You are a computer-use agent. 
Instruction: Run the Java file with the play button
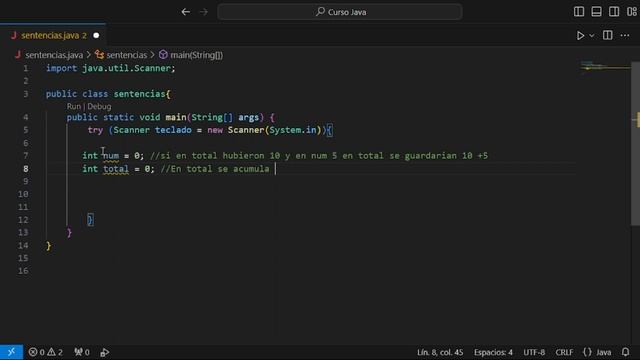point(580,36)
